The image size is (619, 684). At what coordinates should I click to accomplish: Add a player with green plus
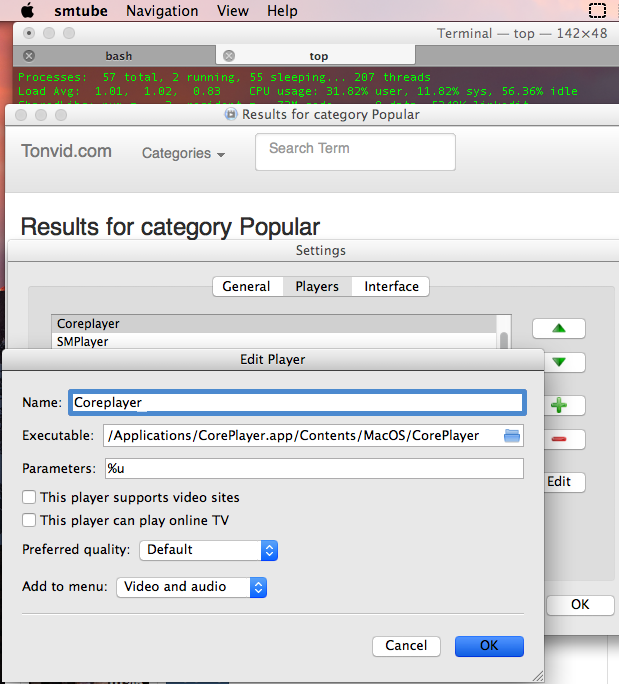[x=564, y=405]
